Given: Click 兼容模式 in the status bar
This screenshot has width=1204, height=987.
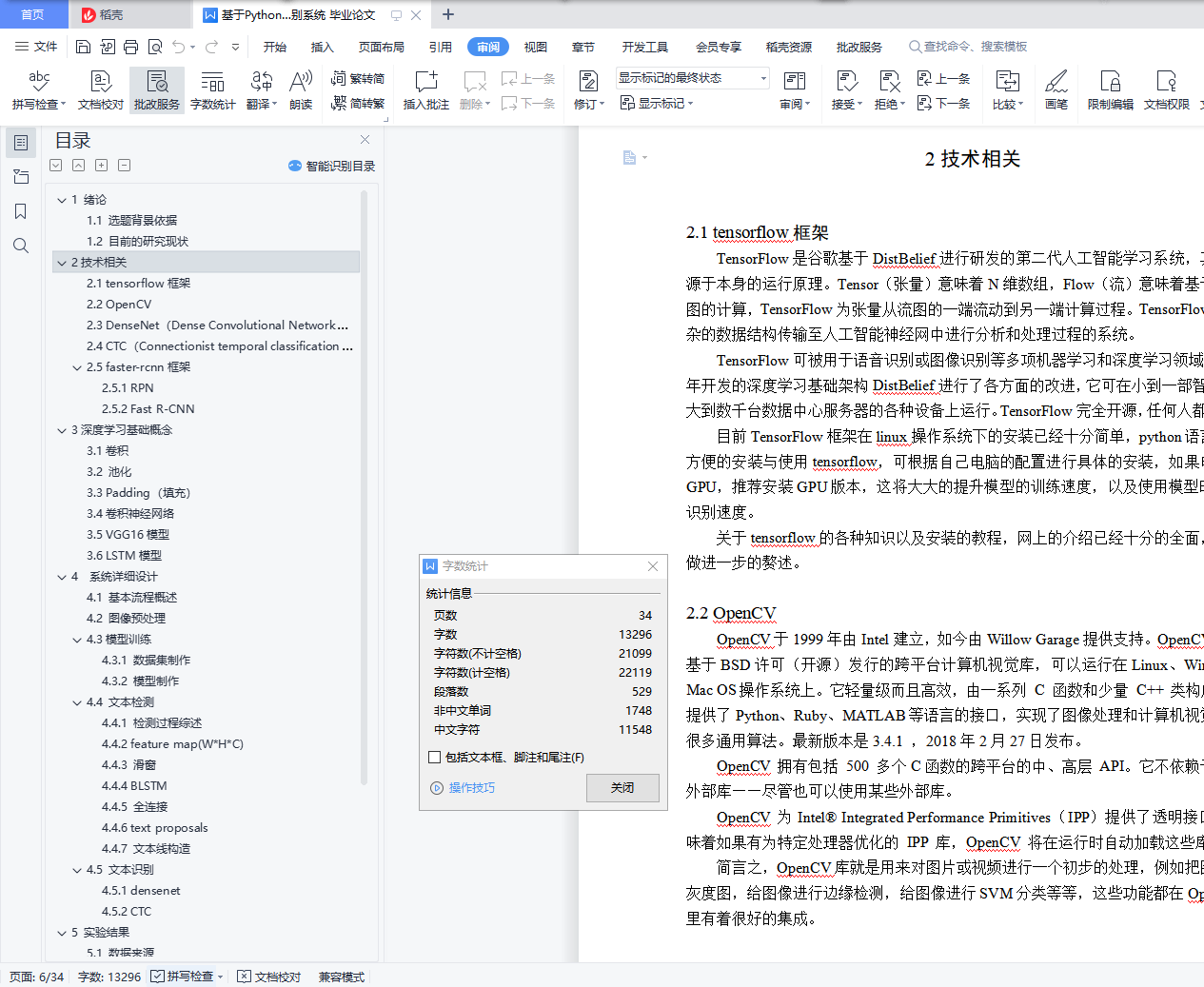Looking at the screenshot, I should click(342, 977).
